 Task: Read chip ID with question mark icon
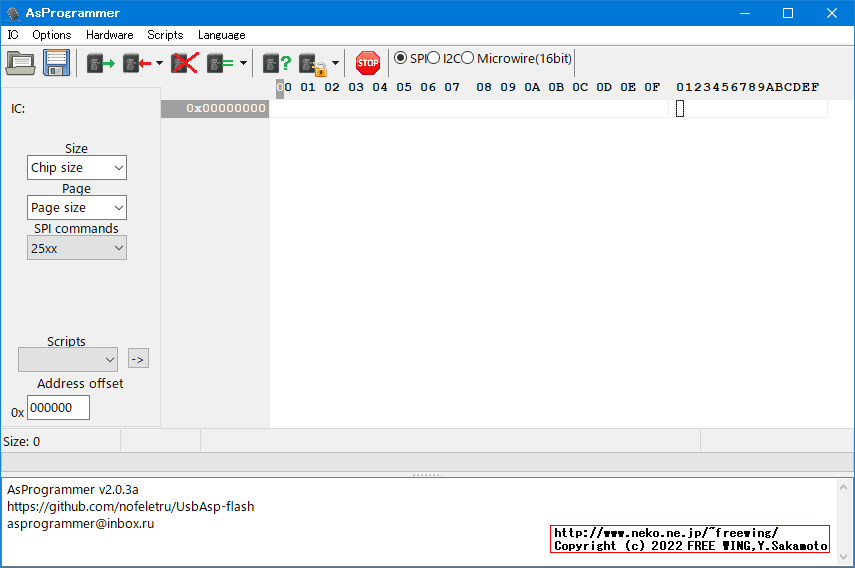(277, 63)
